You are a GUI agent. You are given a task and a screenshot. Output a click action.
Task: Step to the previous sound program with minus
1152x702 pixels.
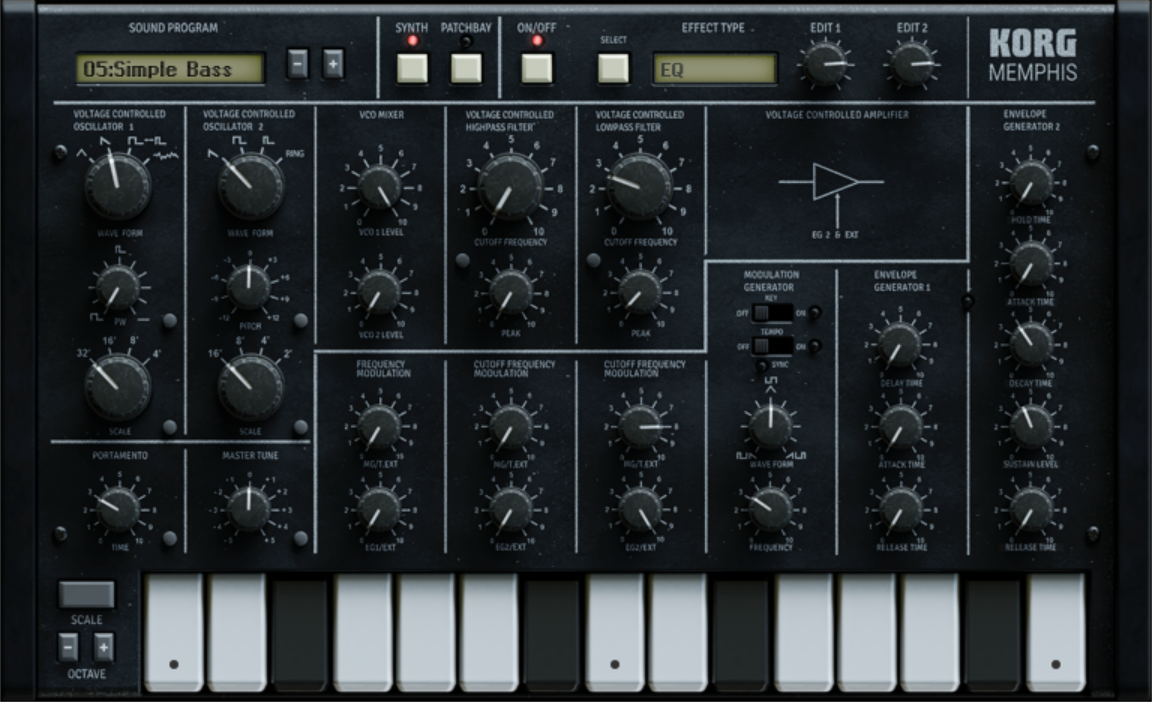tap(298, 65)
